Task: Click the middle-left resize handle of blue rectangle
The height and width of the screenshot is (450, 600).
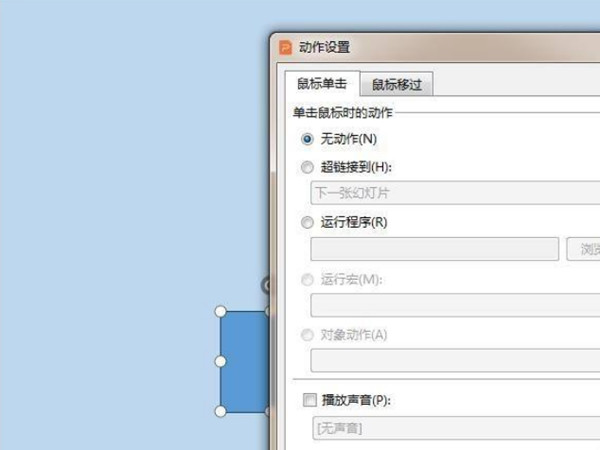Action: 221,361
